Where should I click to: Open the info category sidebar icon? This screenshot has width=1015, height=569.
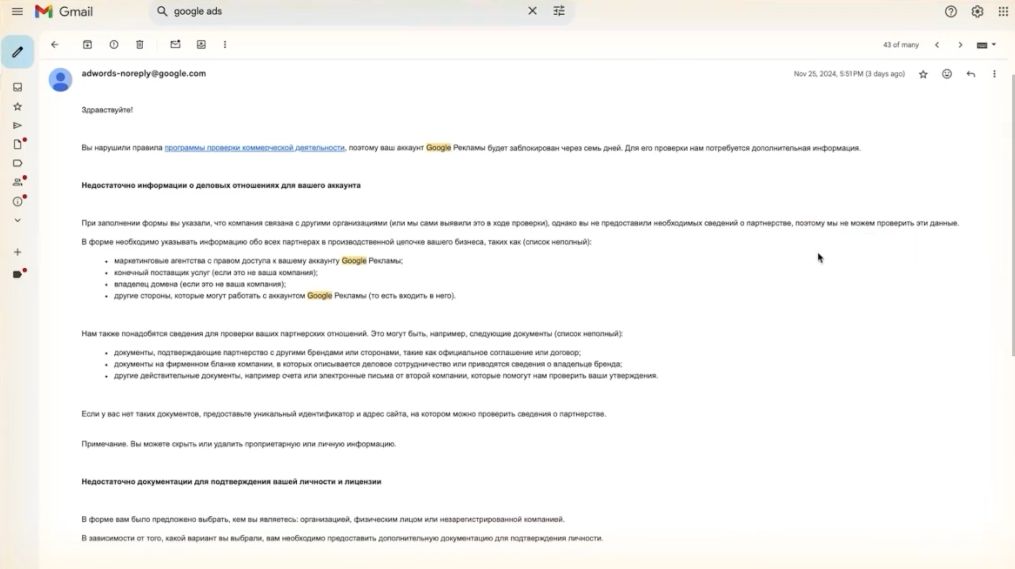coord(18,201)
